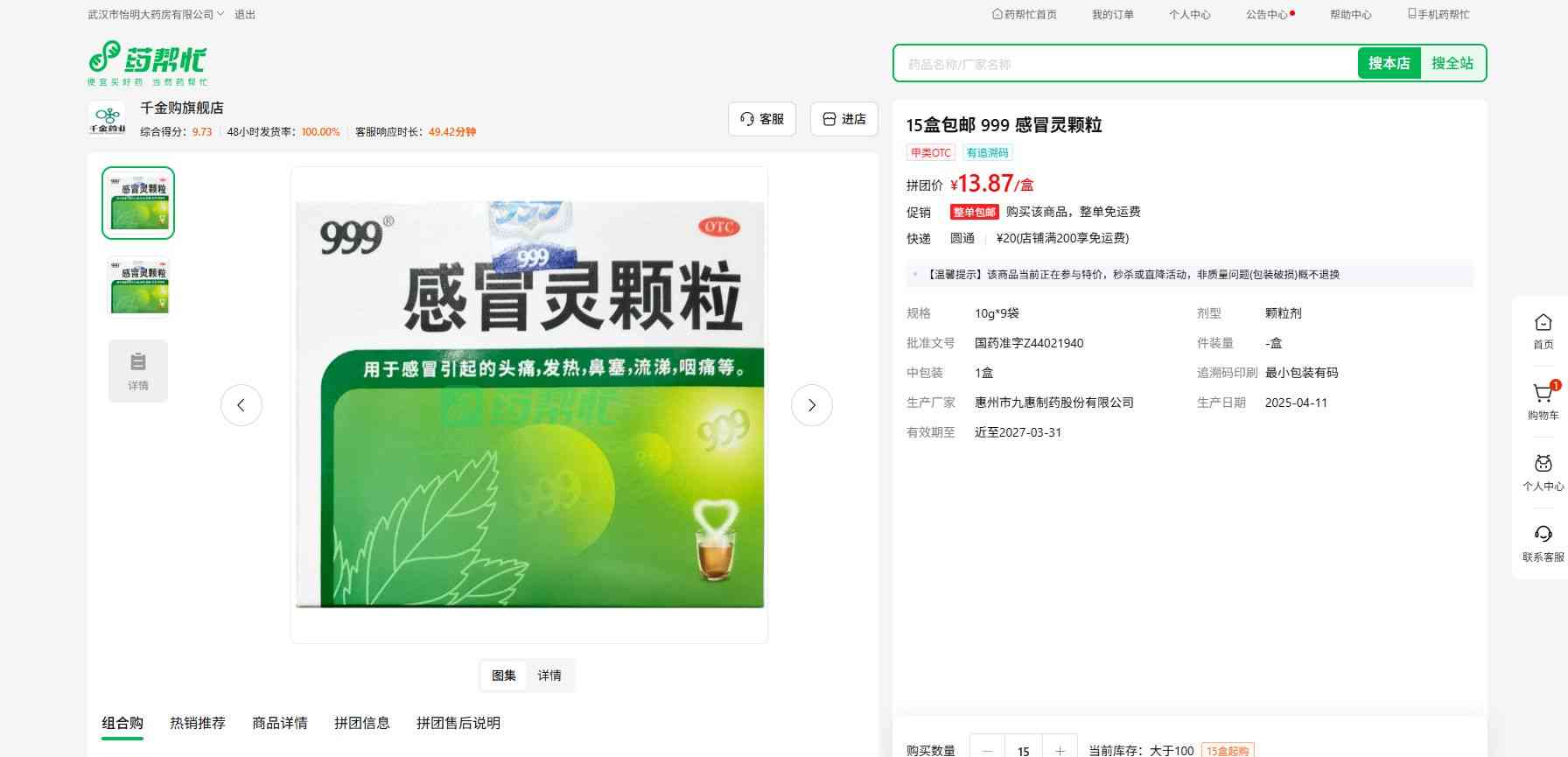The image size is (1568, 757).
Task: Contact support via 联系客服 sidebar icon
Action: (x=1543, y=543)
